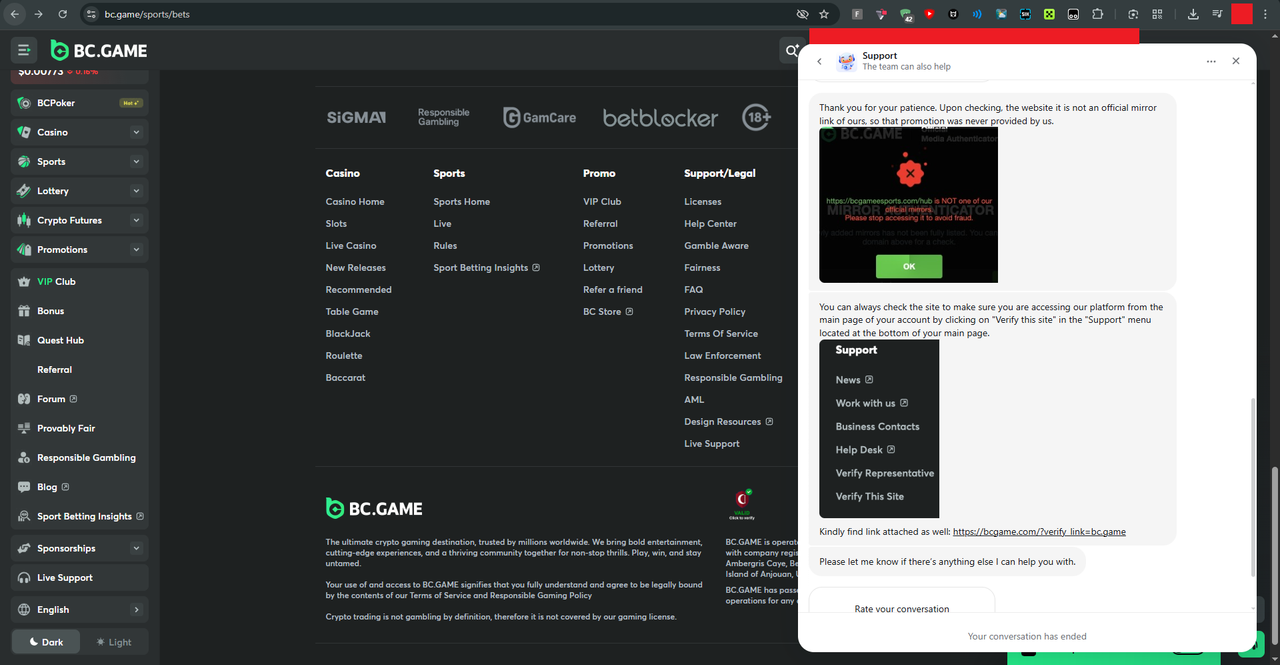This screenshot has width=1280, height=665.
Task: Click the Provably Fair icon in the sidebar
Action: coord(24,428)
